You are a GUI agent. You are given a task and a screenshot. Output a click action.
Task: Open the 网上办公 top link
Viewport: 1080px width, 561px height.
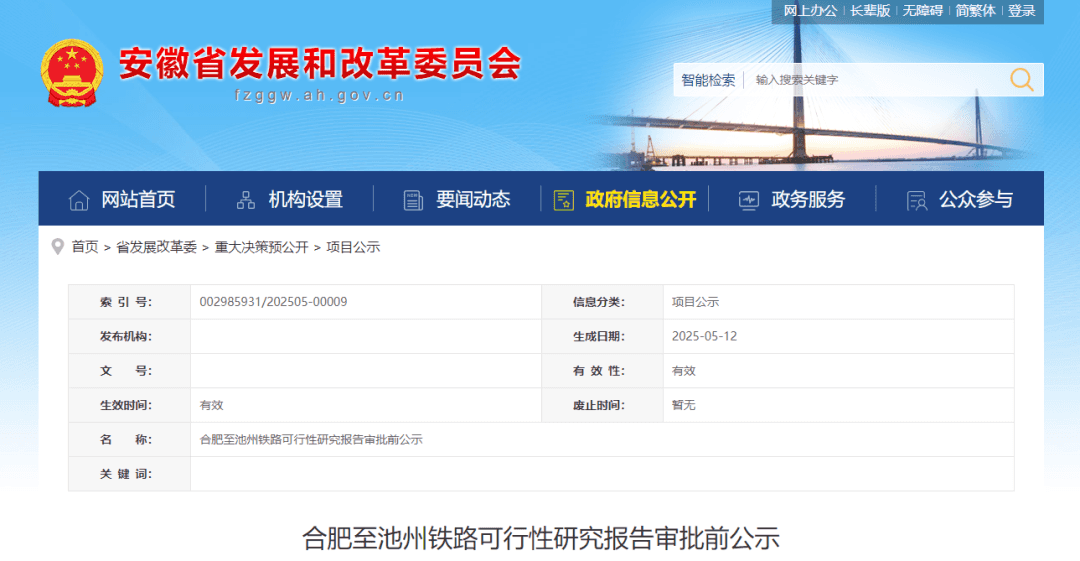810,11
